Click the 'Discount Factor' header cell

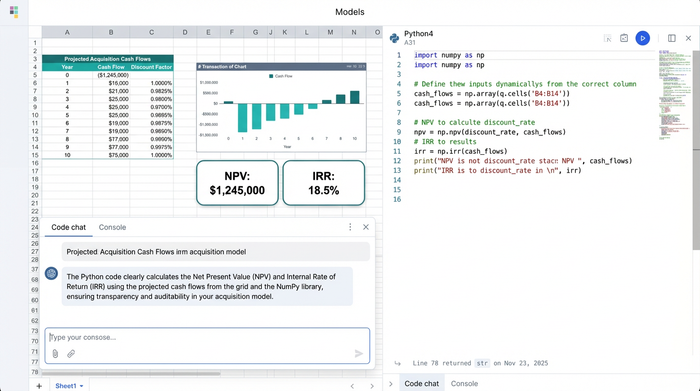(151, 67)
